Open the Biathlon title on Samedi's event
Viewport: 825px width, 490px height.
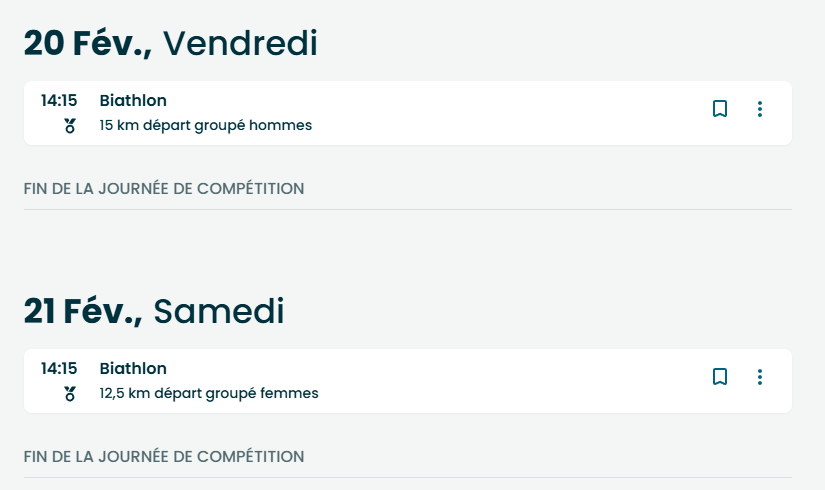(x=133, y=368)
